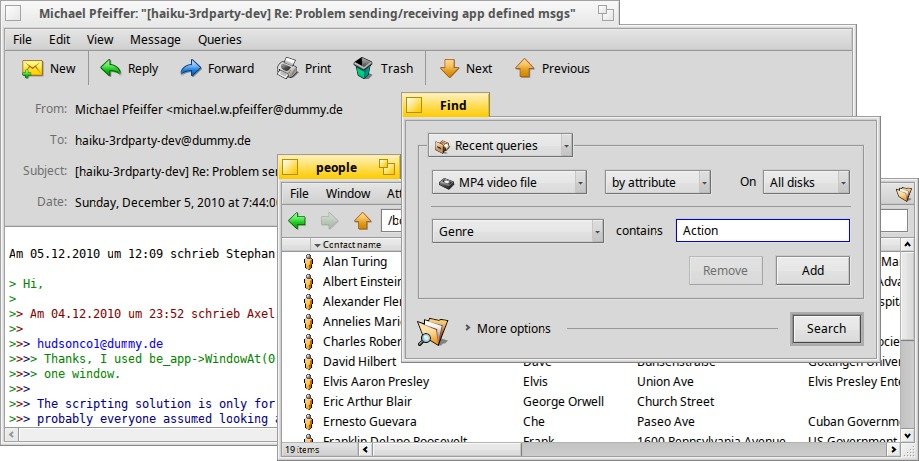Click the person icon beside Charles Robert
This screenshot has width=919, height=461.
308,342
